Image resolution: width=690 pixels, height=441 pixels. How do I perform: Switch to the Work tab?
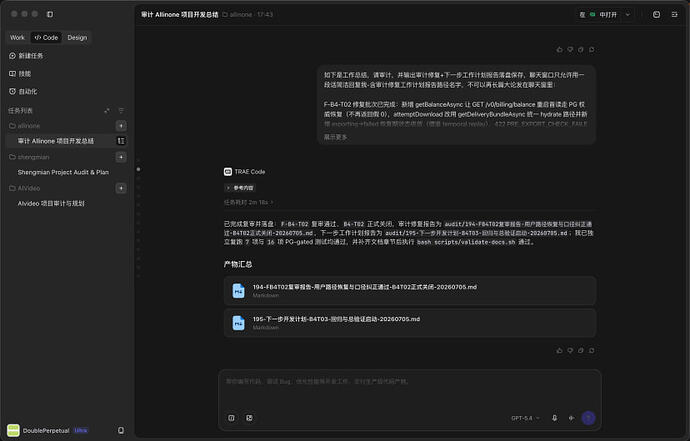pyautogui.click(x=18, y=37)
